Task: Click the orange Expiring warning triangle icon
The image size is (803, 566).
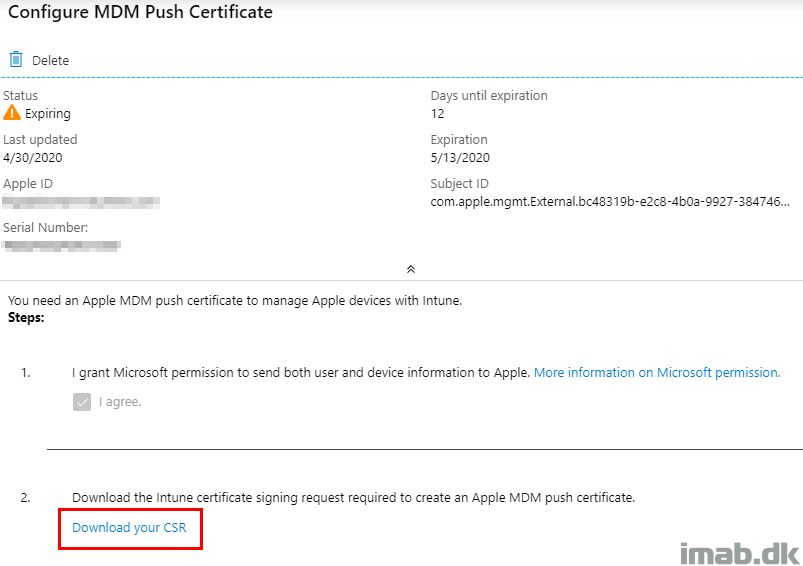Action: point(12,113)
